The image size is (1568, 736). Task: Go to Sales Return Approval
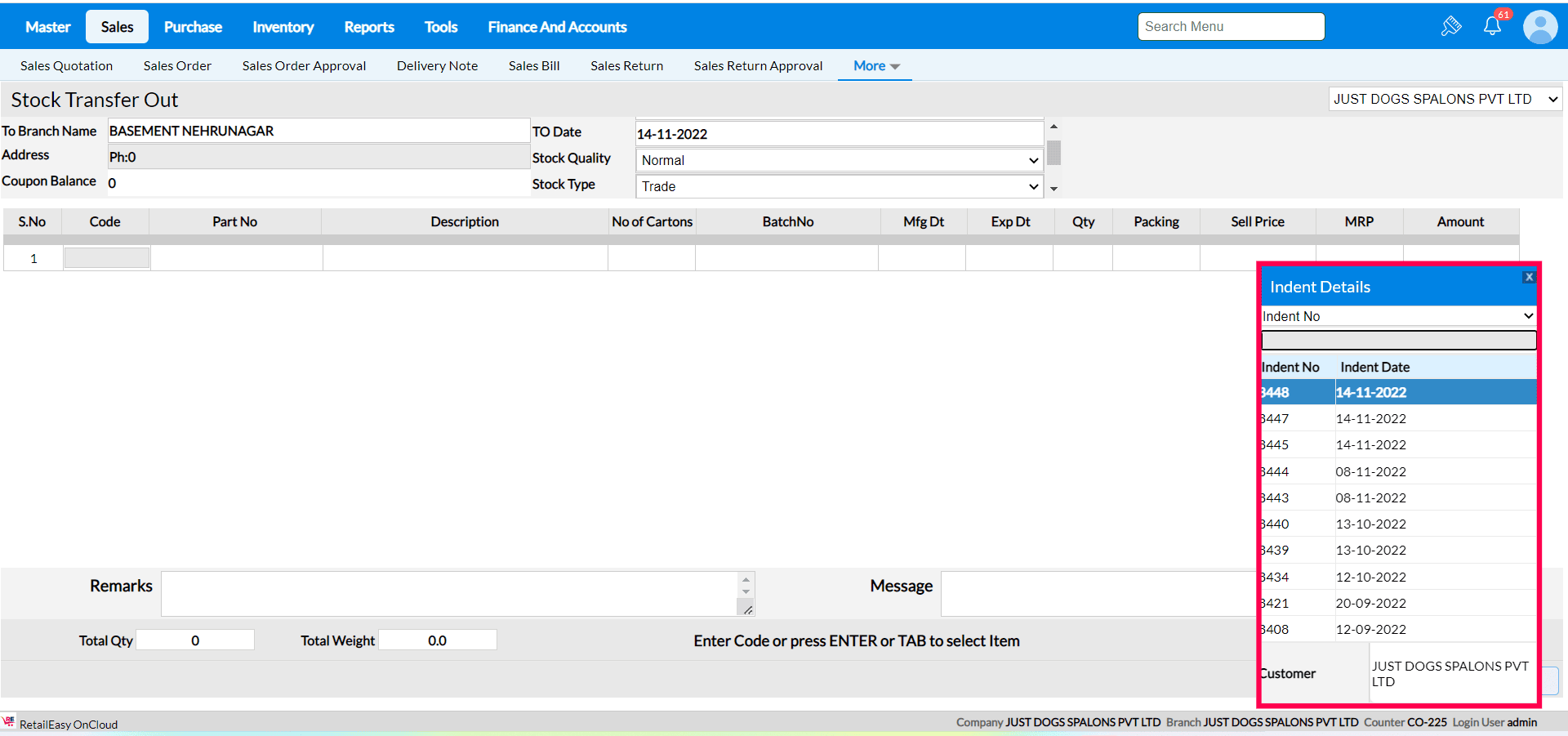point(758,66)
